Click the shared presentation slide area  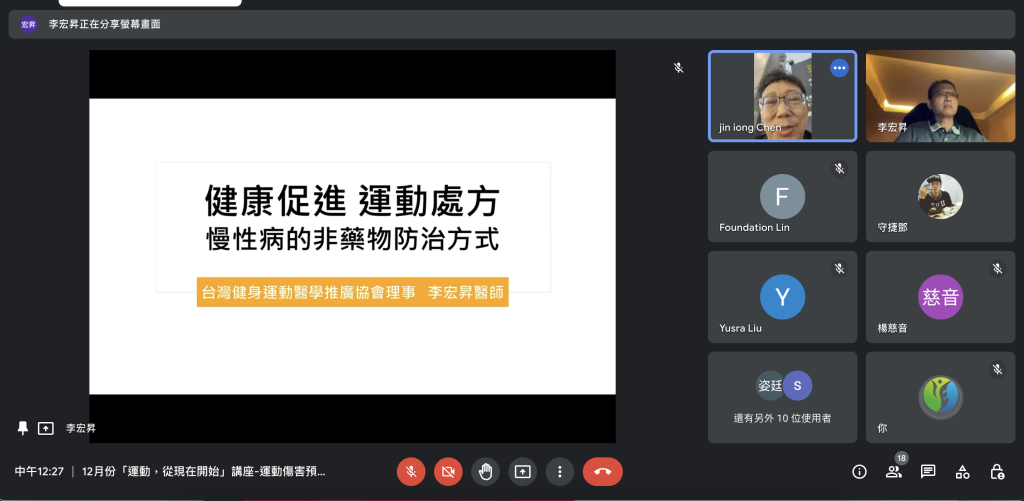pyautogui.click(x=352, y=245)
